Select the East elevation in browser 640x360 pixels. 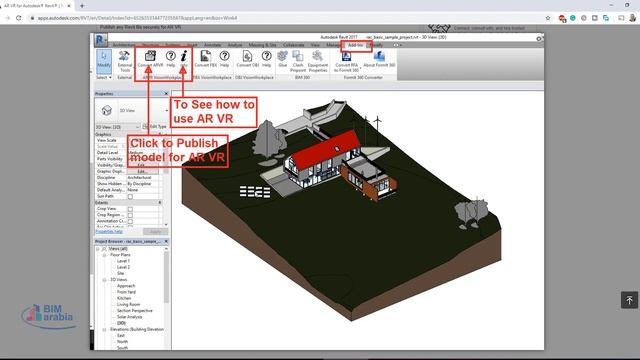pyautogui.click(x=121, y=336)
